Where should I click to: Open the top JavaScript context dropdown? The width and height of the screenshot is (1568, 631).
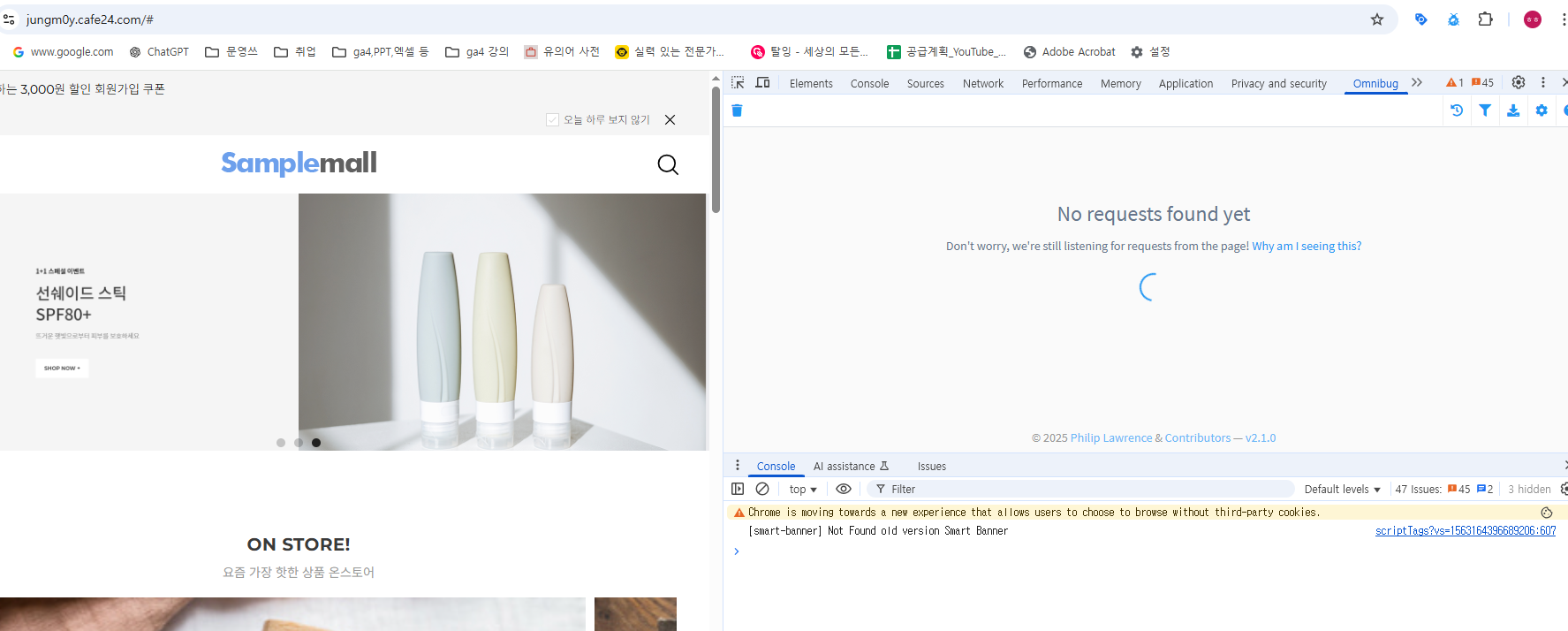coord(803,490)
